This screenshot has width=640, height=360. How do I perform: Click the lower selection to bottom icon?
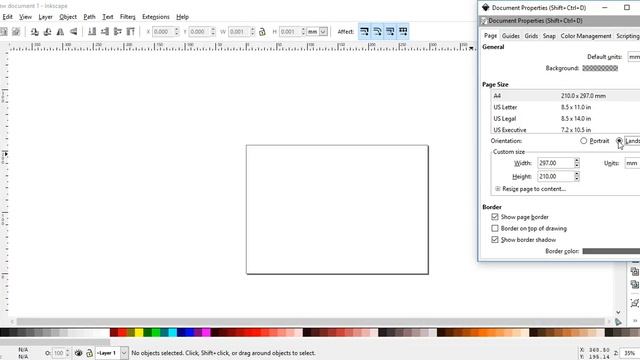[92, 31]
